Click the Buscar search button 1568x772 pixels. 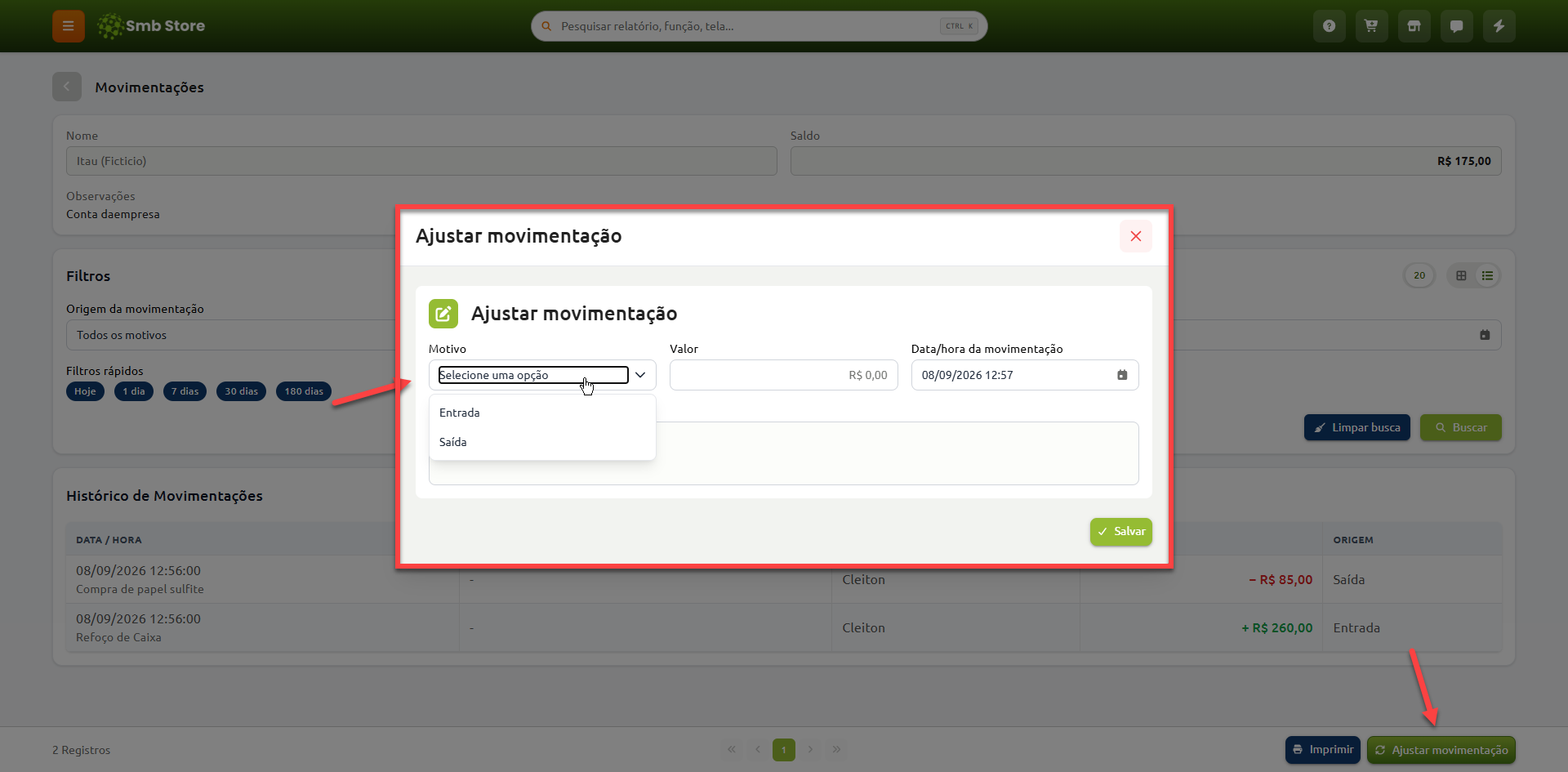coord(1461,427)
